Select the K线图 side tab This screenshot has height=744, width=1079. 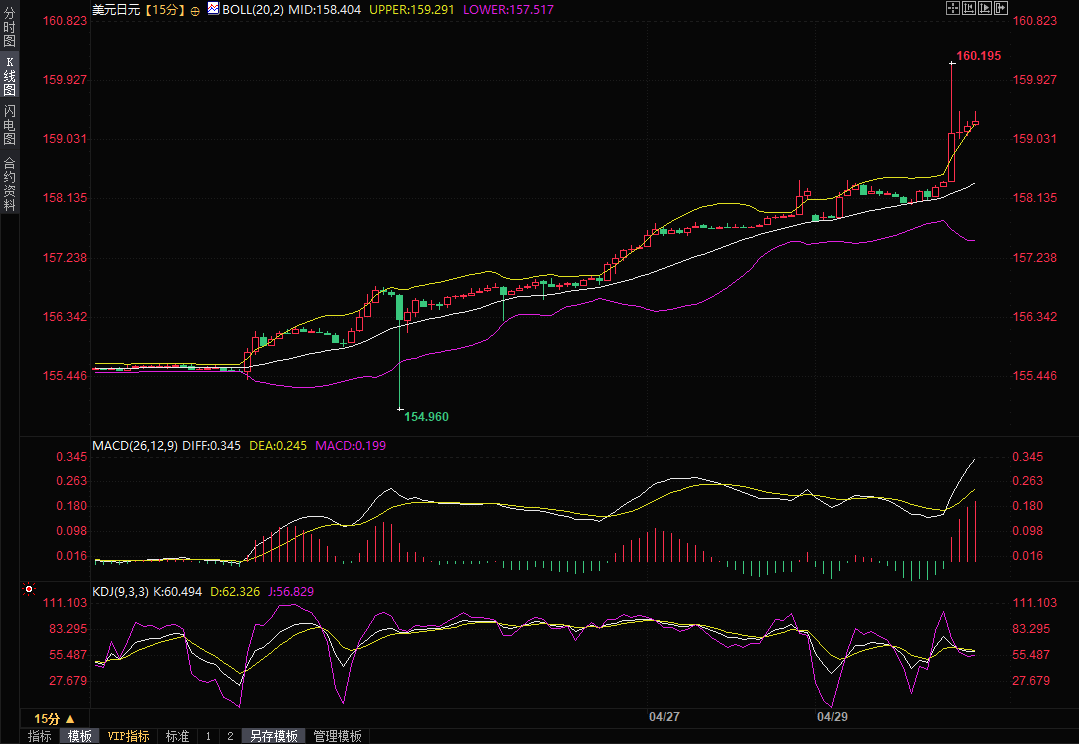[x=9, y=76]
